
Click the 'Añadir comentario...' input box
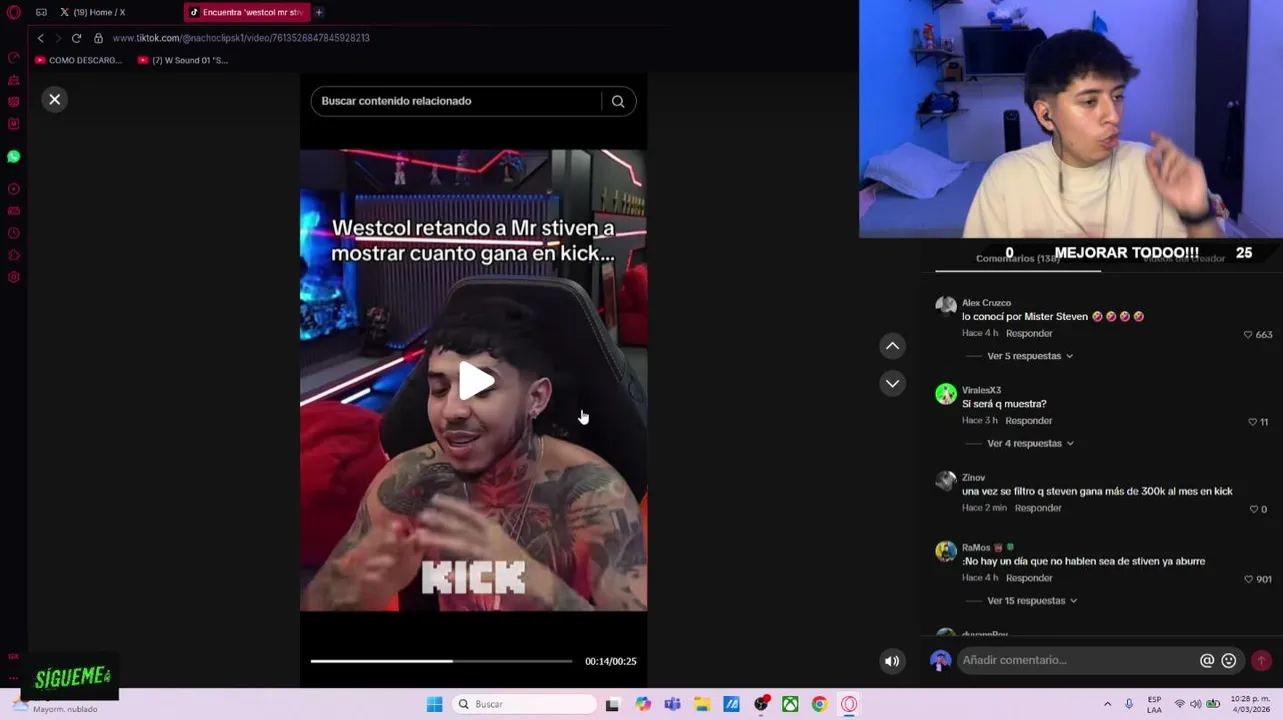1078,660
